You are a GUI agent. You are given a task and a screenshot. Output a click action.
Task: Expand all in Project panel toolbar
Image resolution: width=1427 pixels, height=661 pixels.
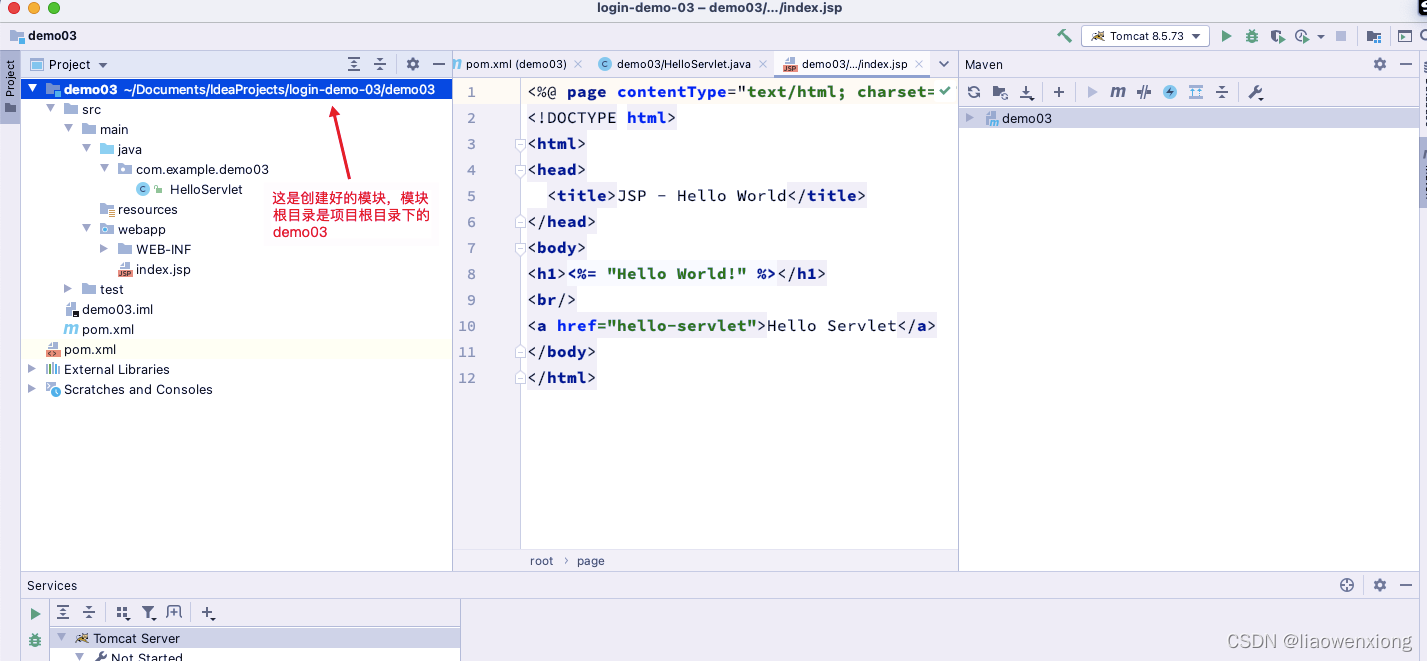(x=354, y=64)
